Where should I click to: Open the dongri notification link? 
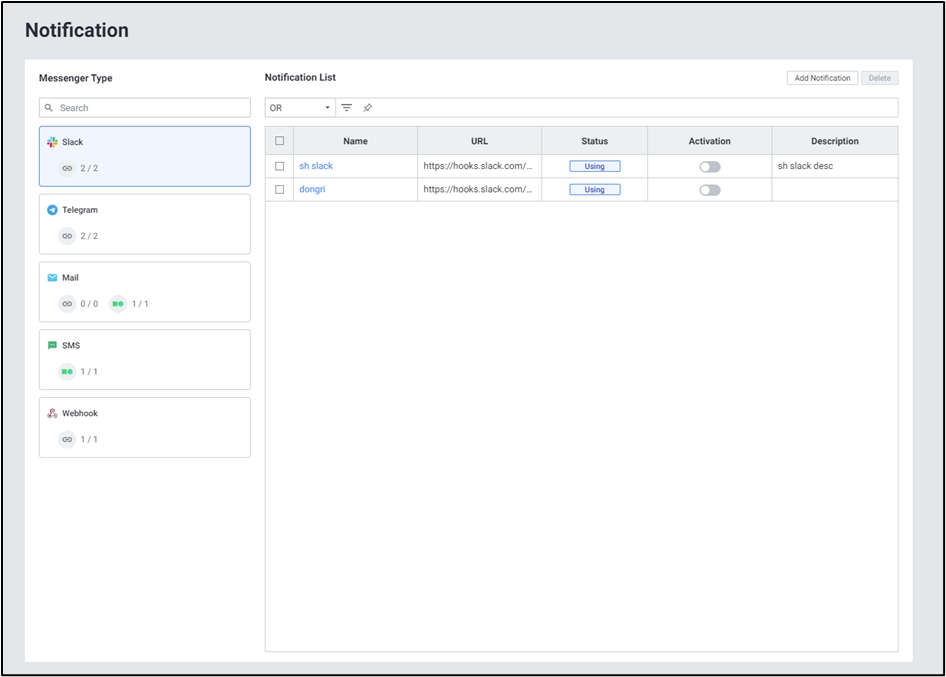[x=312, y=189]
